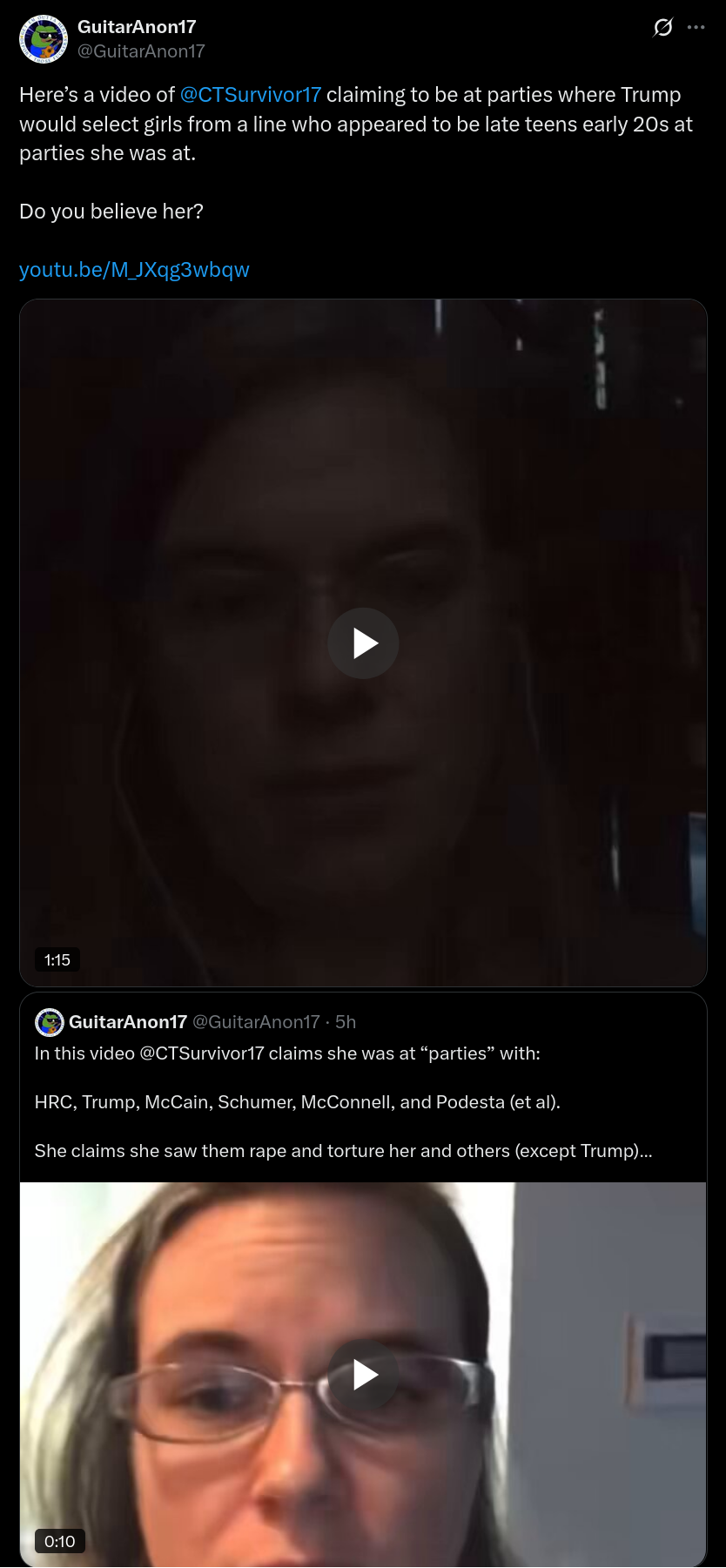Click the @GuitarAnon17 handle in quoted post

click(x=256, y=1022)
